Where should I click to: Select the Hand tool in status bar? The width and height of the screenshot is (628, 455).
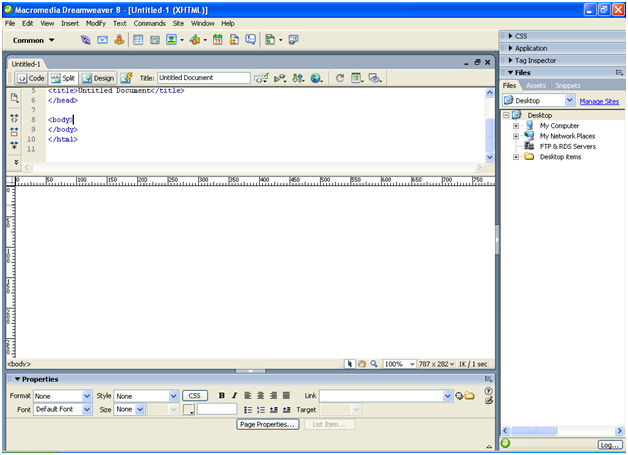[x=362, y=364]
